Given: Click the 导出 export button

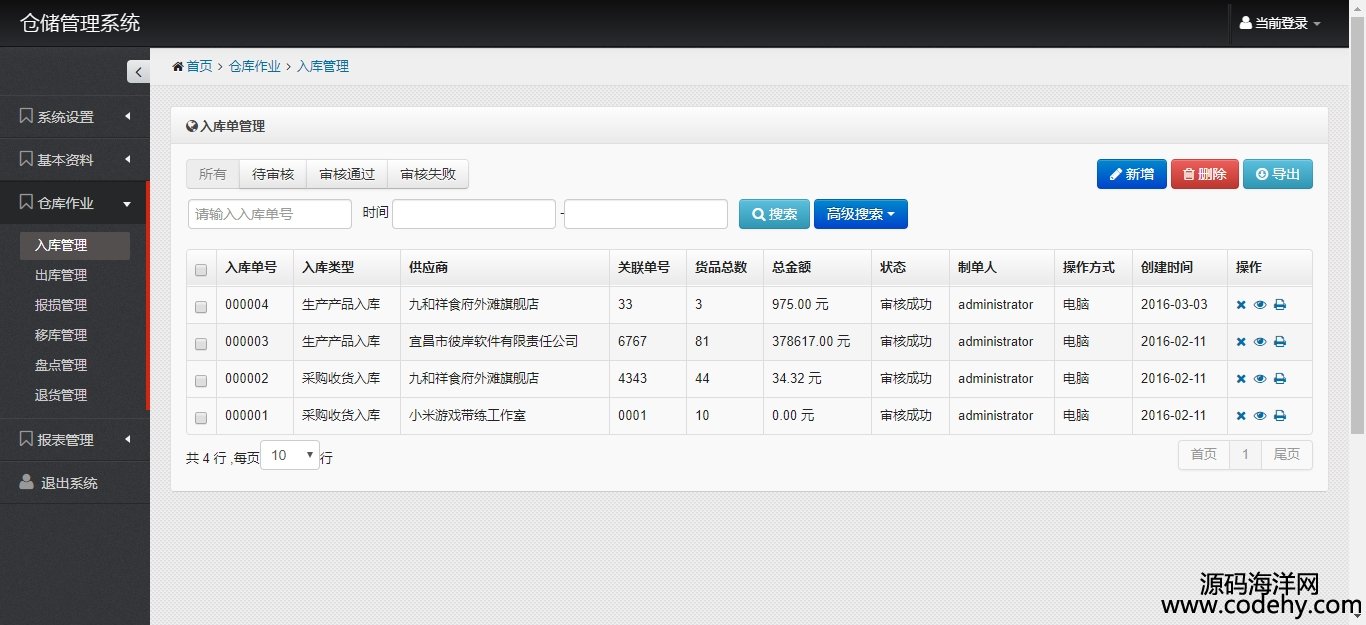Looking at the screenshot, I should [1277, 174].
